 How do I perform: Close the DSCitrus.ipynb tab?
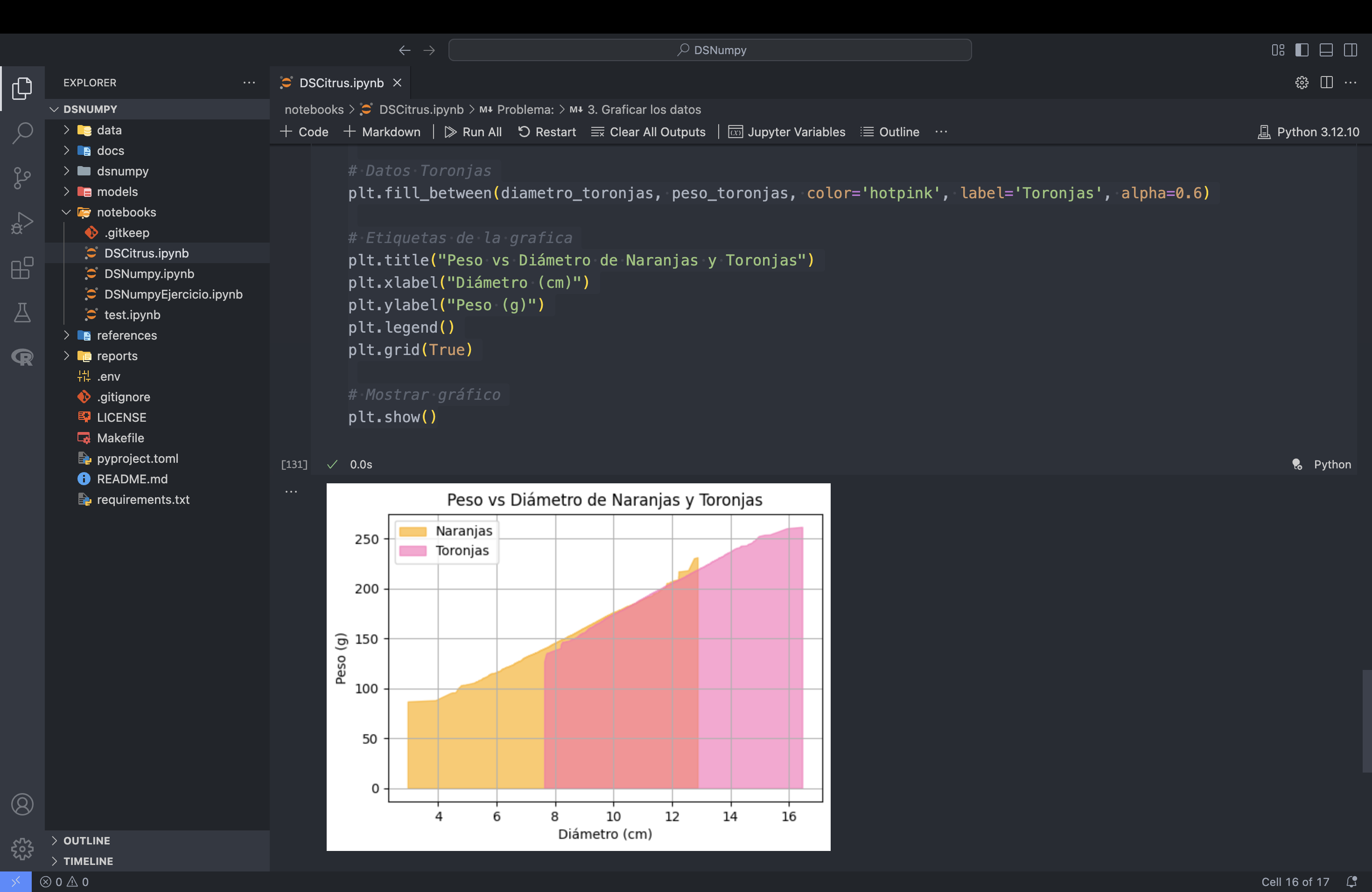(397, 83)
